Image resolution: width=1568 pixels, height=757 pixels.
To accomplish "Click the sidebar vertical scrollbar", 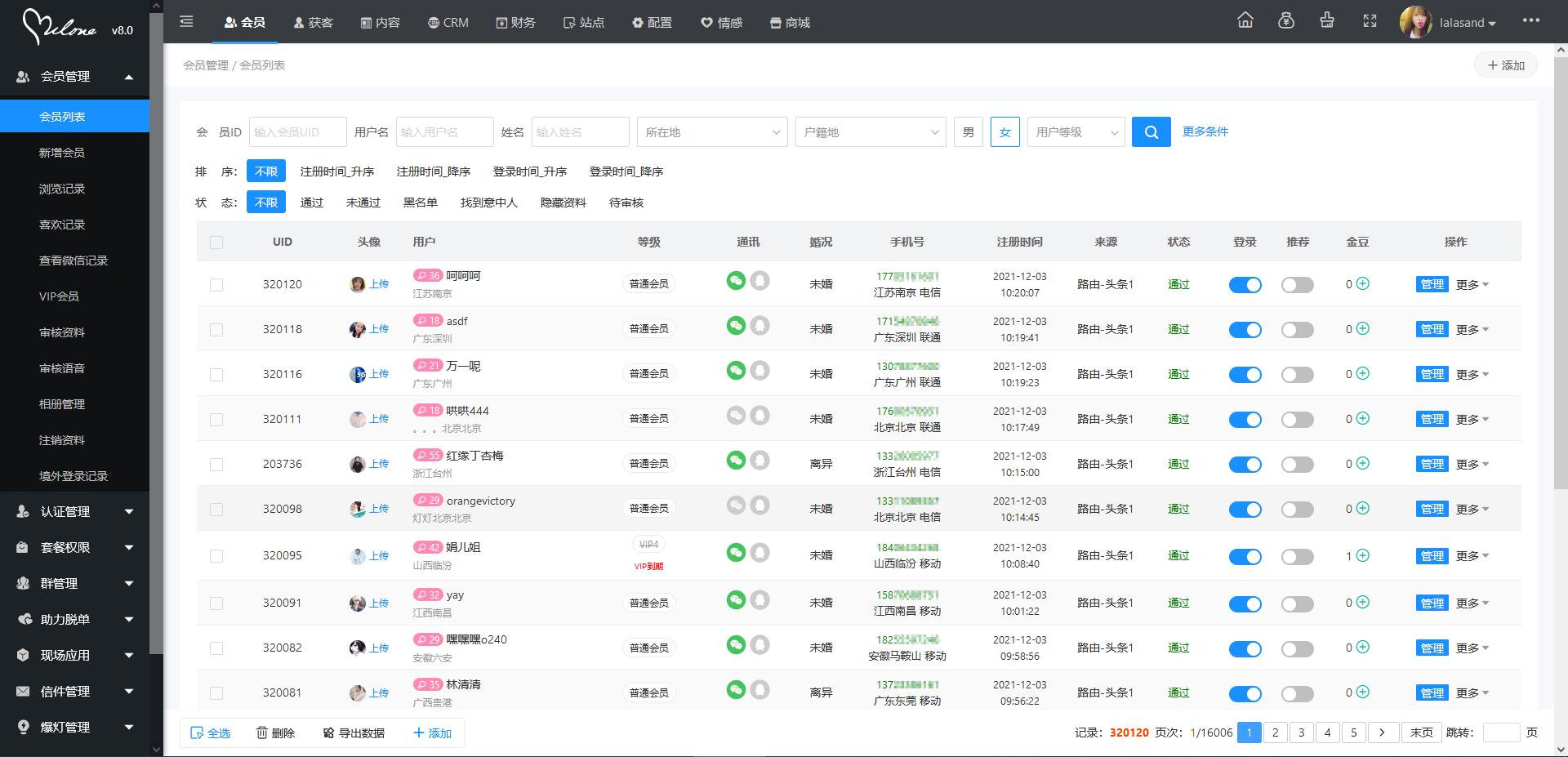I will tap(157, 327).
